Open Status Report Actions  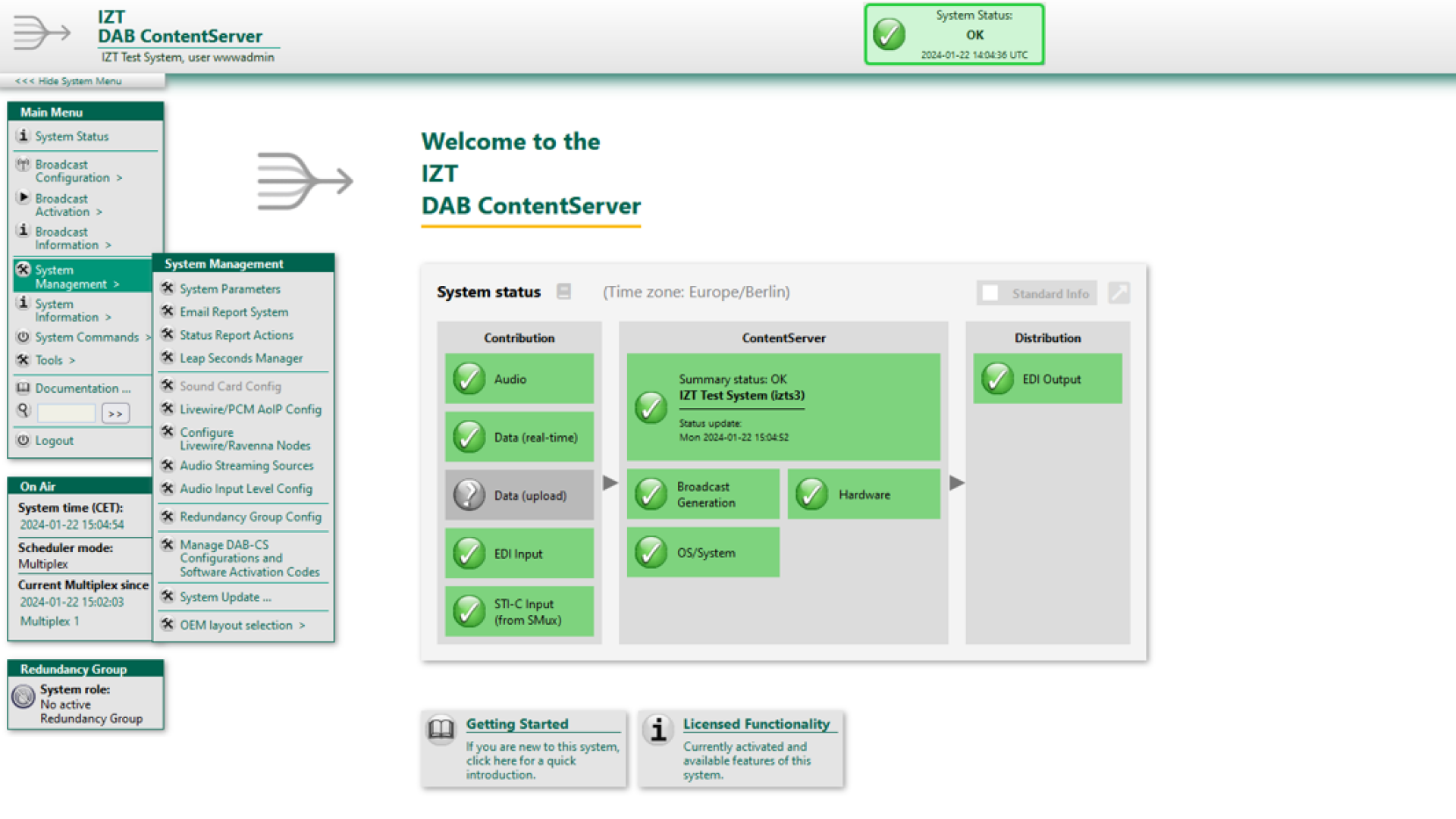pyautogui.click(x=237, y=334)
